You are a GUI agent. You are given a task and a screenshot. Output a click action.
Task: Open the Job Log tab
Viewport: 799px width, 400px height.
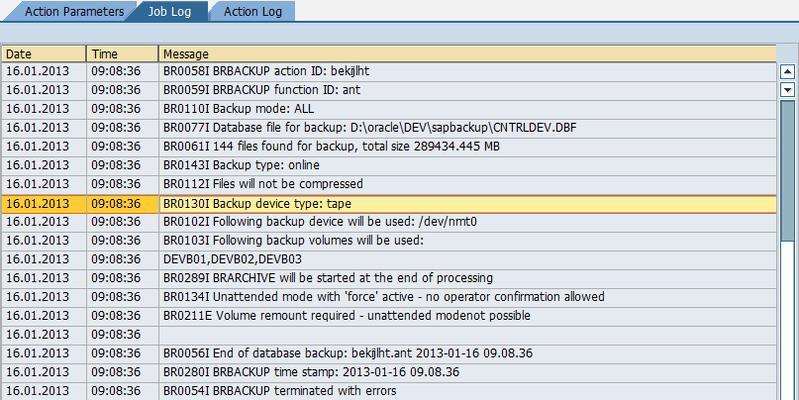(169, 12)
